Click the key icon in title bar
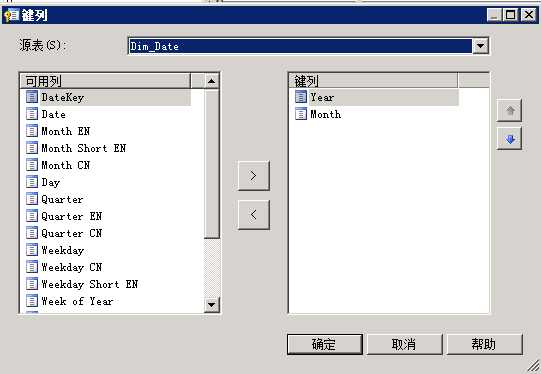Viewport: 541px width, 374px height. 11,15
